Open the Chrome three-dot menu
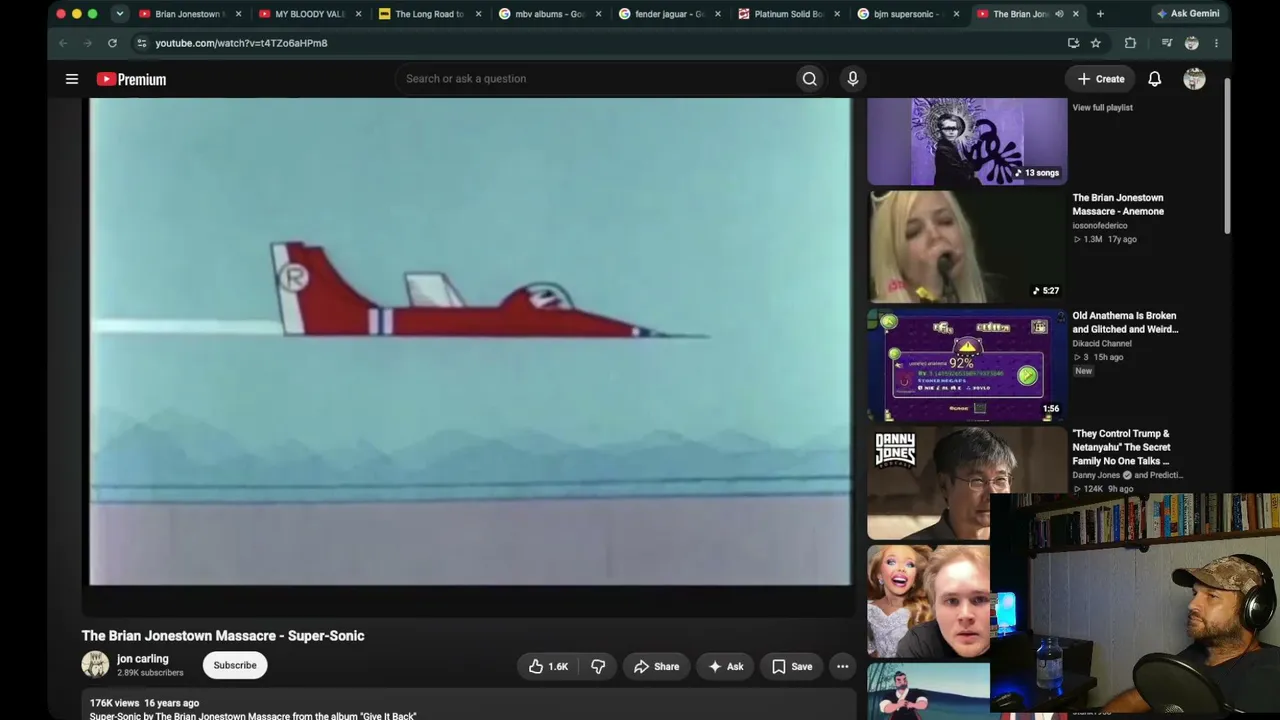The image size is (1280, 720). [x=1216, y=43]
